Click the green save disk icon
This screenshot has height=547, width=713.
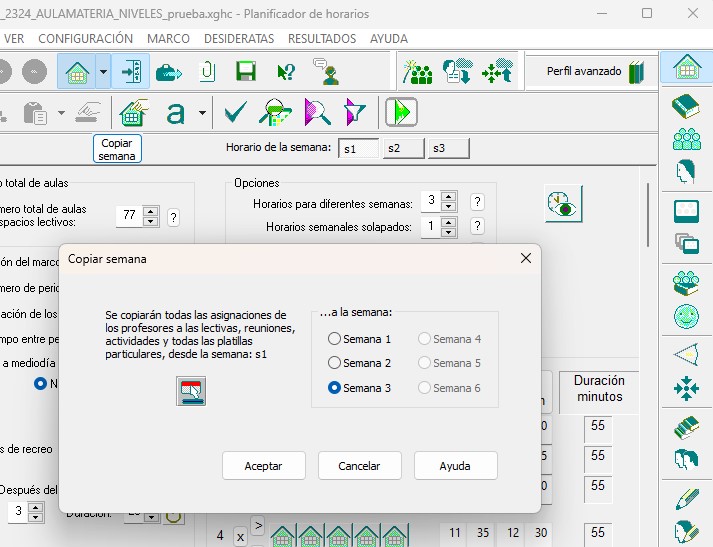tap(246, 71)
